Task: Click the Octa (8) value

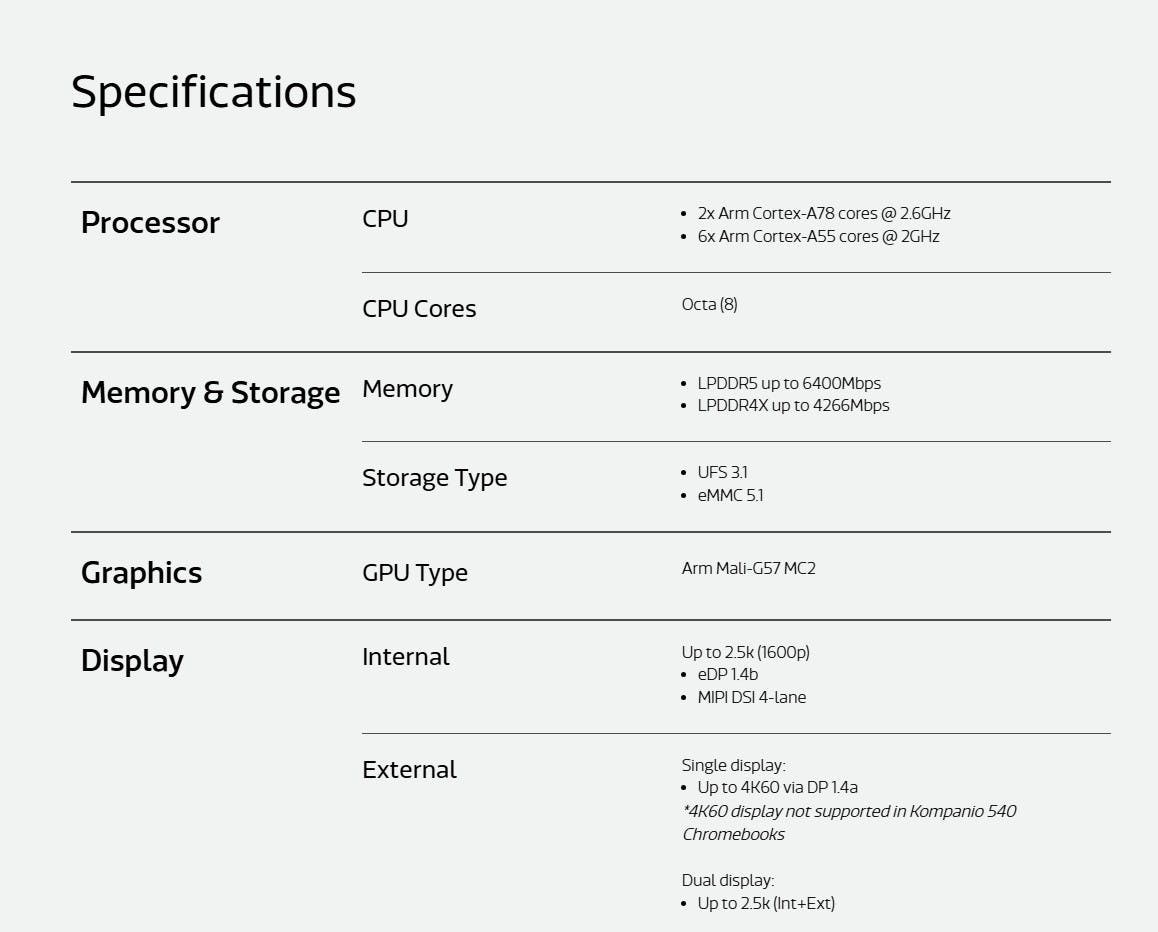Action: 710,304
